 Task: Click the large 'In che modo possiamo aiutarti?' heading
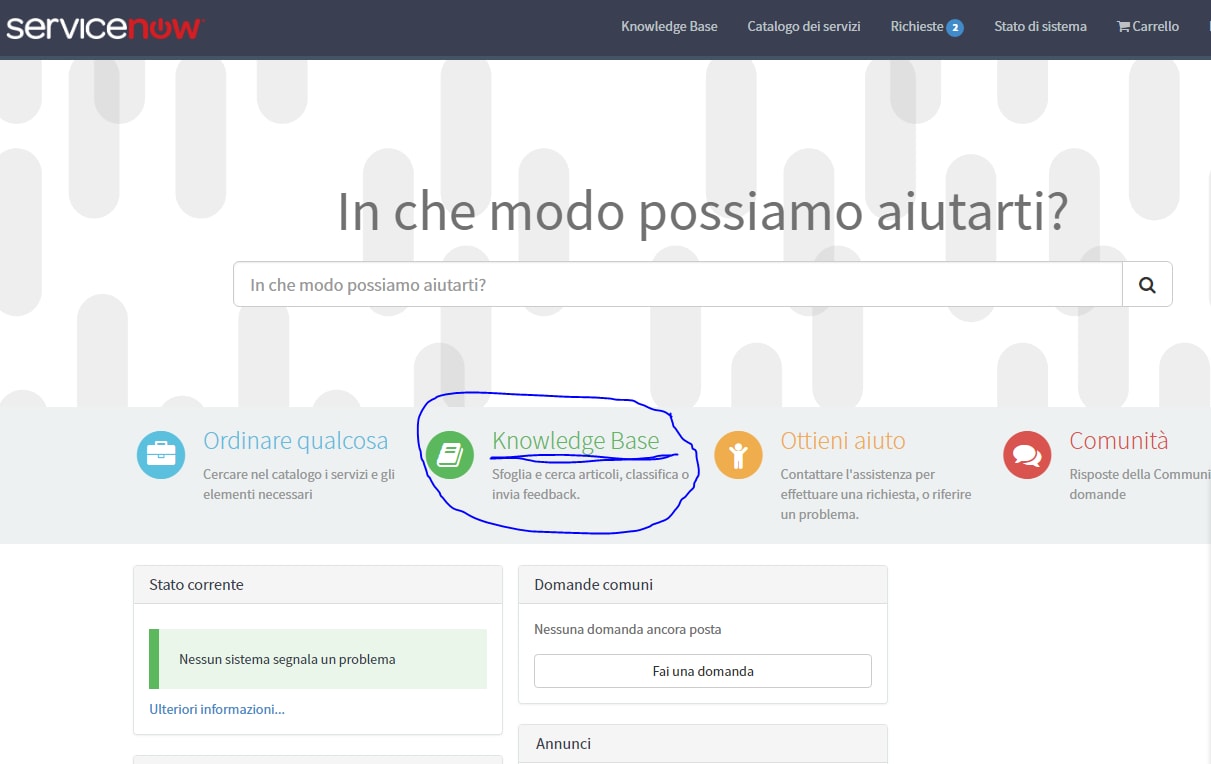pos(703,211)
